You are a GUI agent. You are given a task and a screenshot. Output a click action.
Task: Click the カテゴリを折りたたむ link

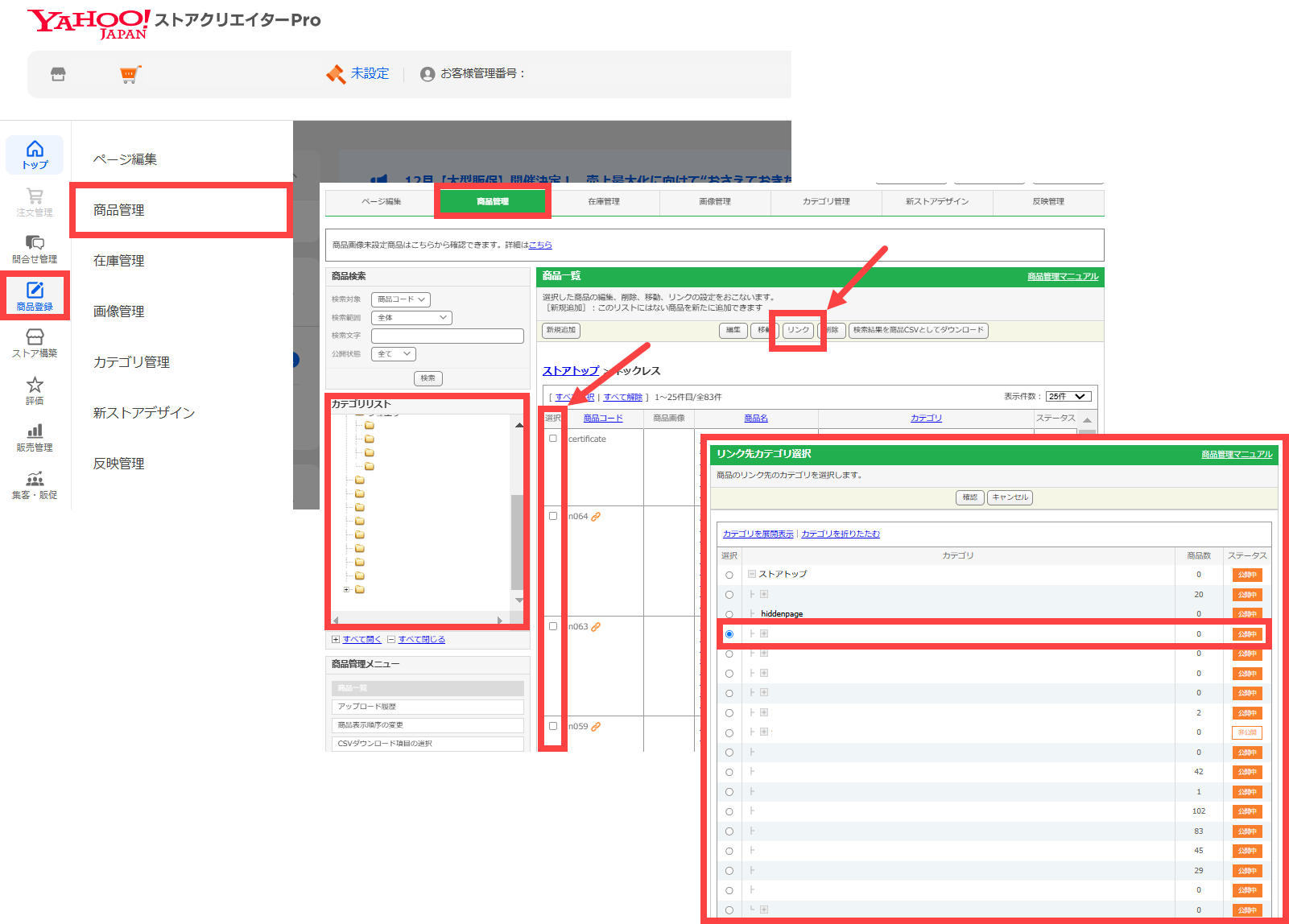[x=841, y=534]
